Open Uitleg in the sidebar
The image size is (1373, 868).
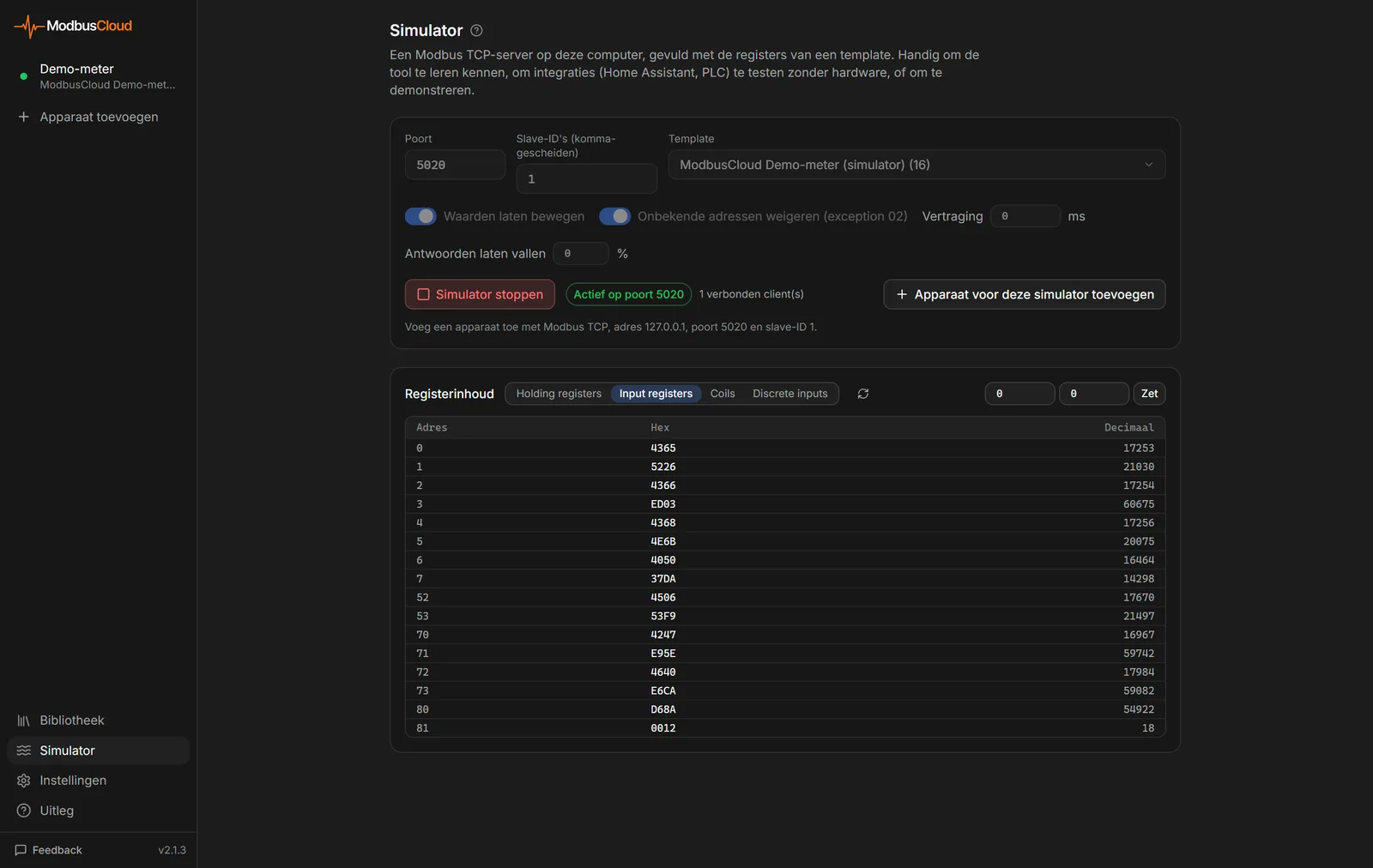(98, 811)
